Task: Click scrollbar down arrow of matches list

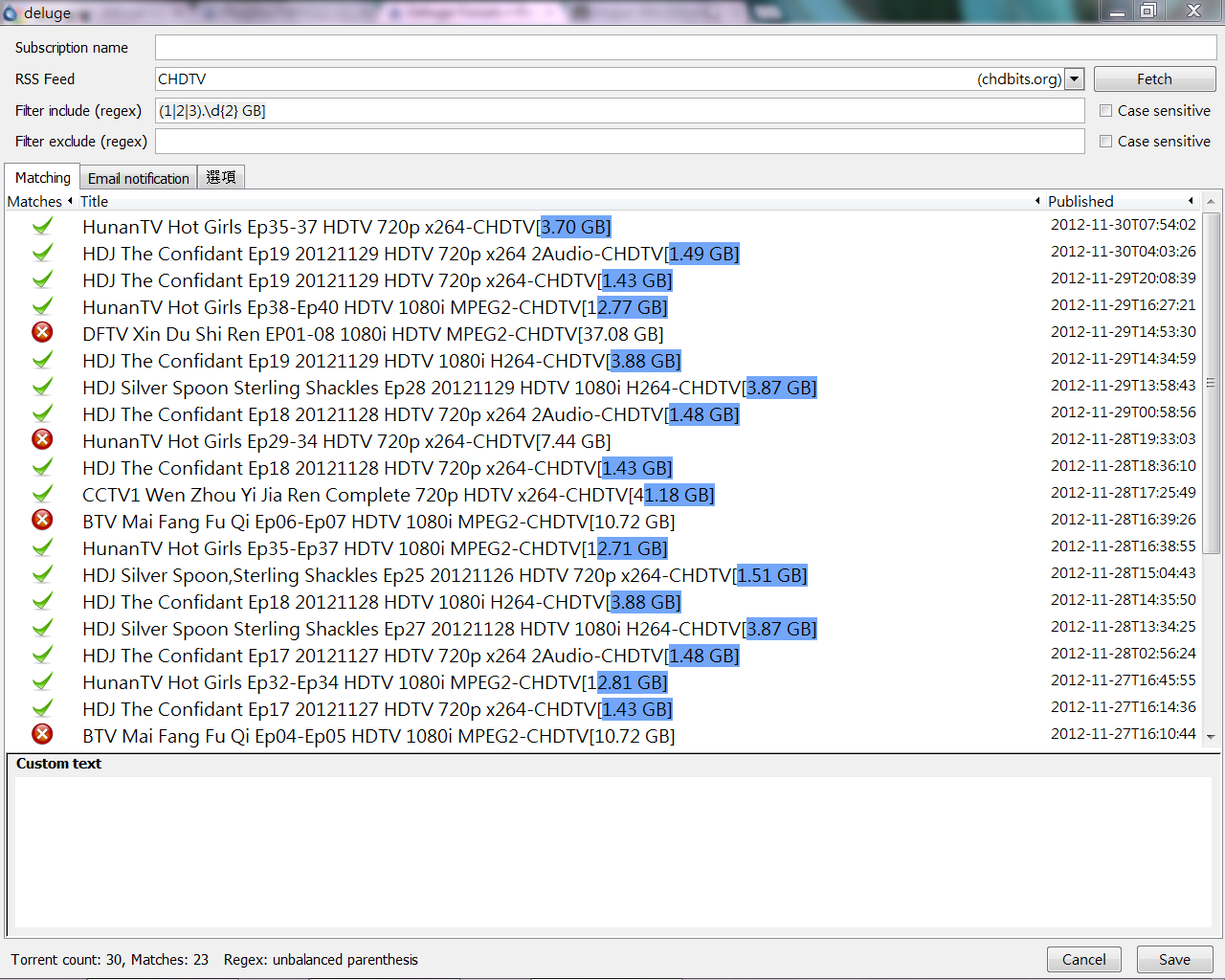Action: [1211, 737]
